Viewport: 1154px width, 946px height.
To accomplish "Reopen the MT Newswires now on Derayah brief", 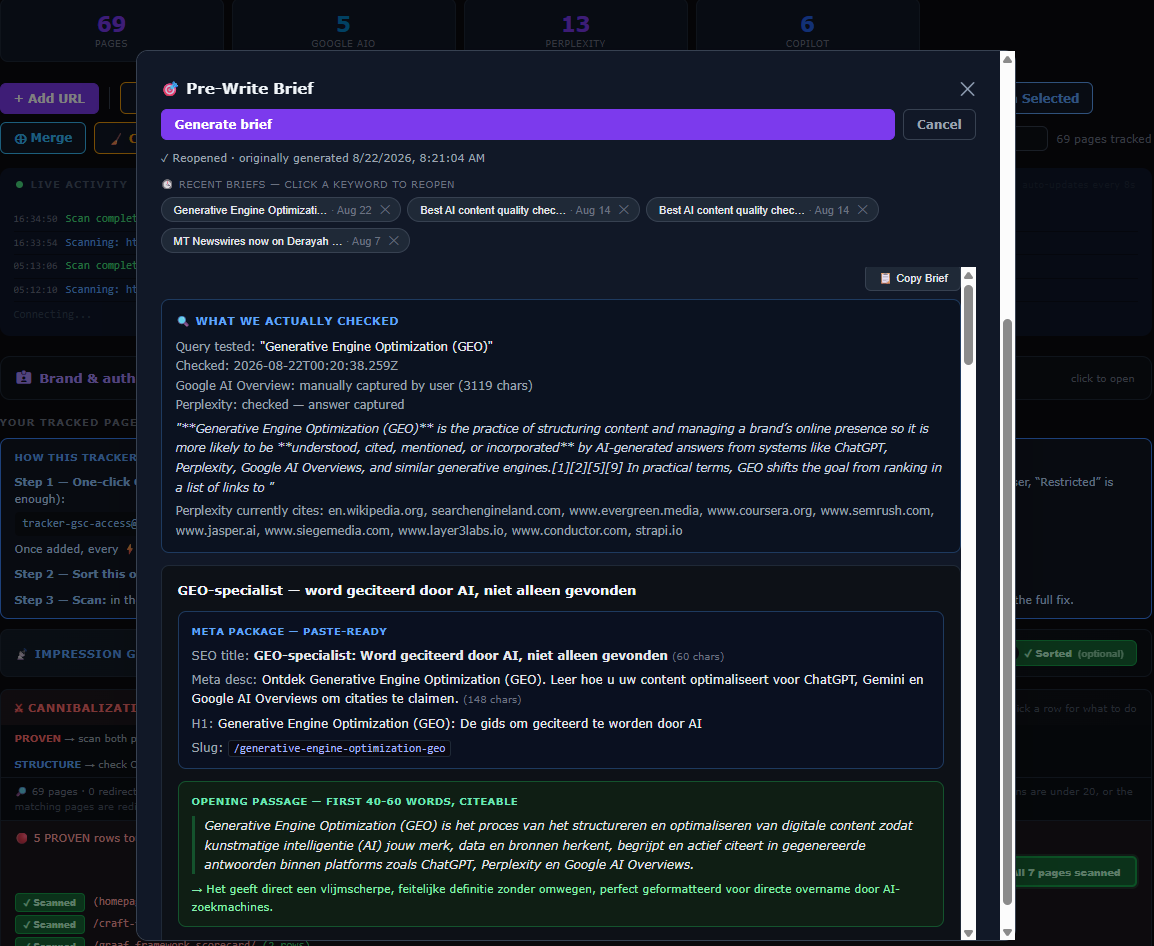I will (258, 241).
